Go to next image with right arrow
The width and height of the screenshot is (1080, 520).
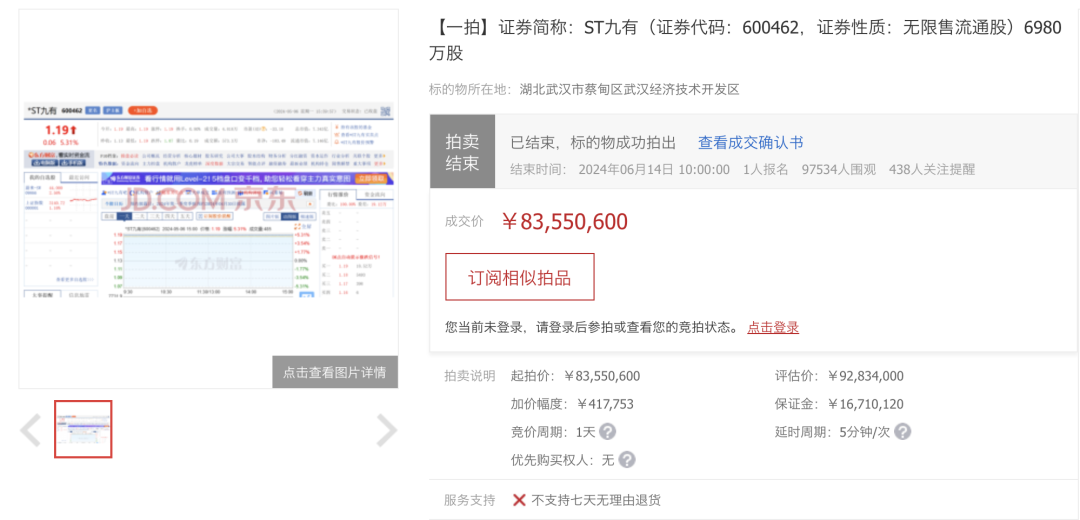click(x=386, y=430)
